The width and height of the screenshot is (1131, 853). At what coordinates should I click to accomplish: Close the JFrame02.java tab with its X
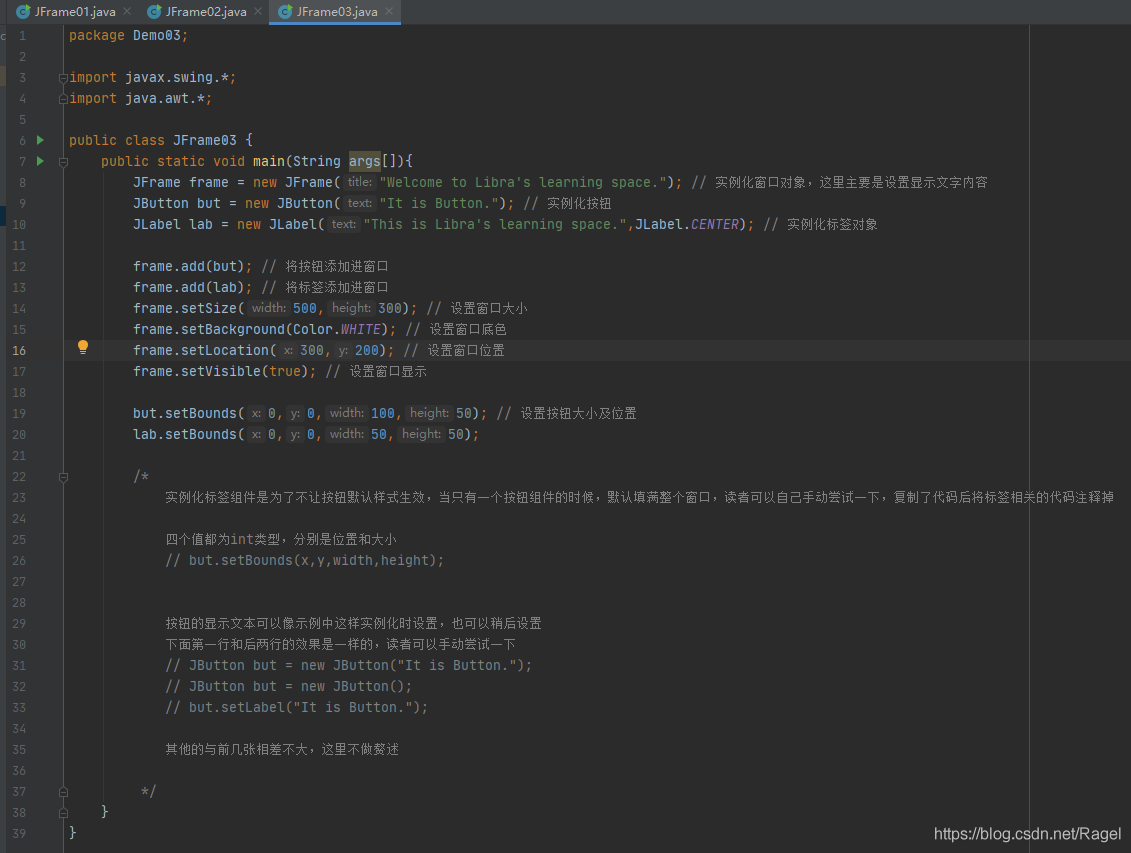[257, 12]
